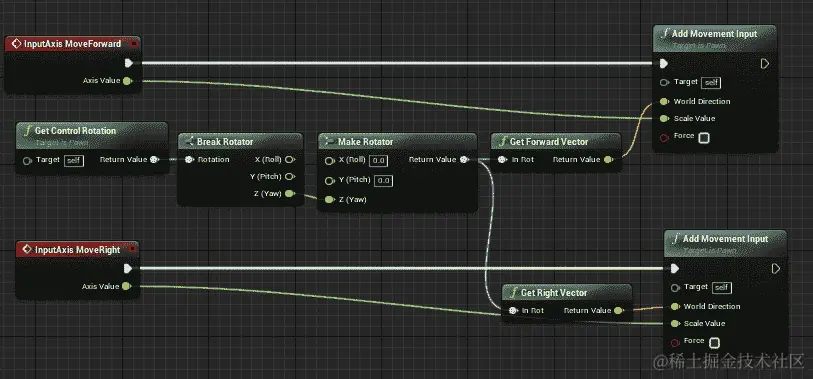Select the Get Right Vector node title
The height and width of the screenshot is (379, 813).
point(554,293)
